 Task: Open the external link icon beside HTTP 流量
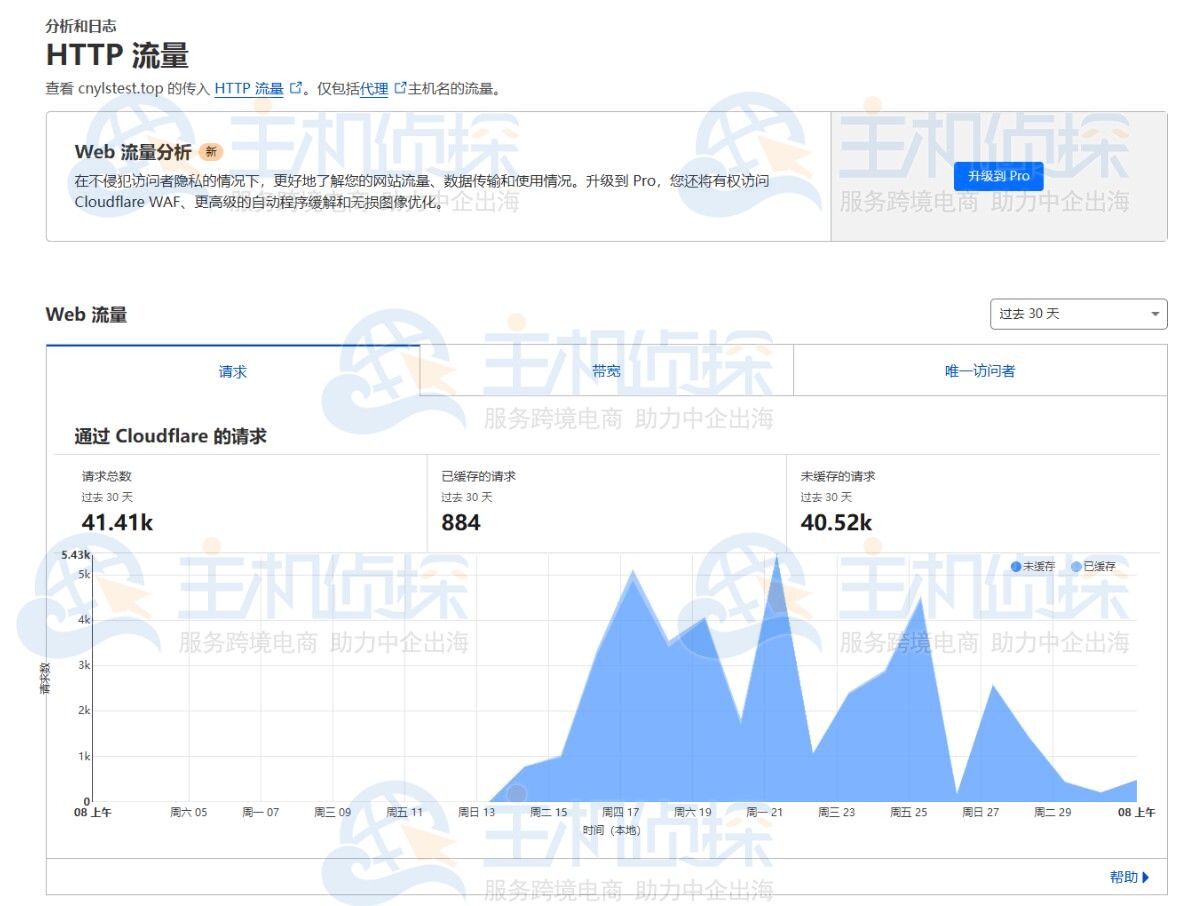click(294, 88)
